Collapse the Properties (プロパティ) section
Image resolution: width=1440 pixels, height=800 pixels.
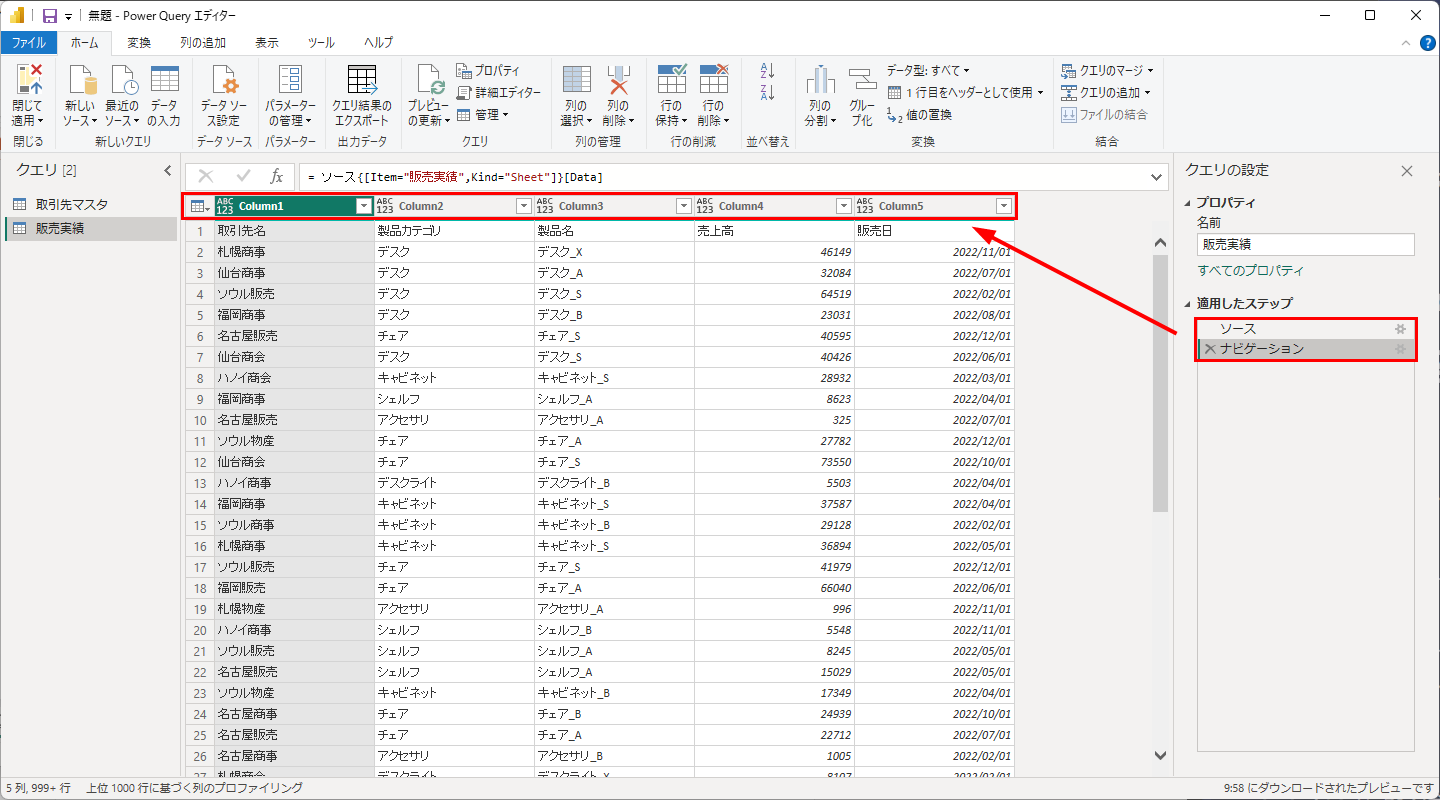tap(1188, 202)
